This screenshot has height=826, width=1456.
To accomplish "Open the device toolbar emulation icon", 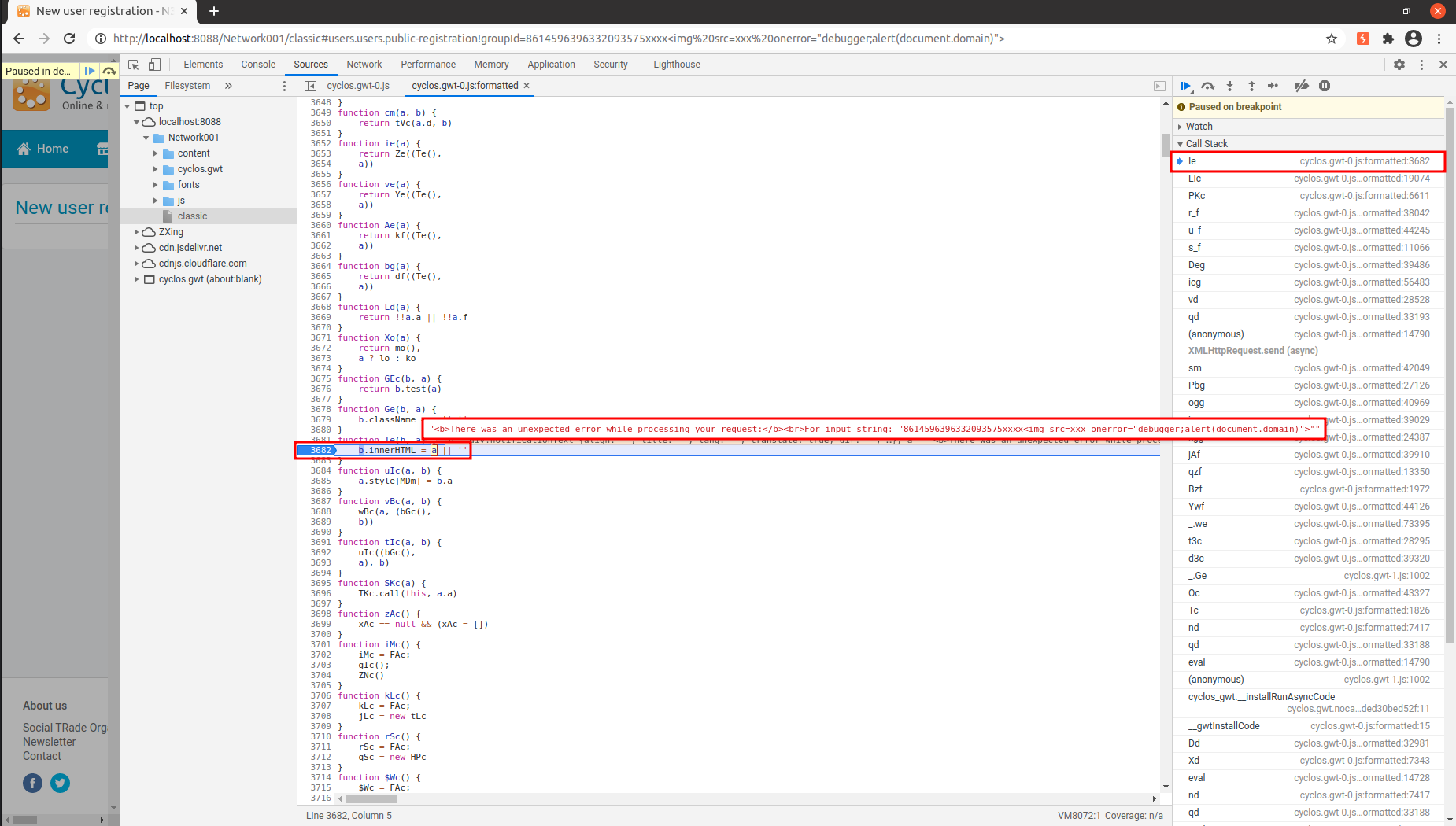I will [154, 65].
